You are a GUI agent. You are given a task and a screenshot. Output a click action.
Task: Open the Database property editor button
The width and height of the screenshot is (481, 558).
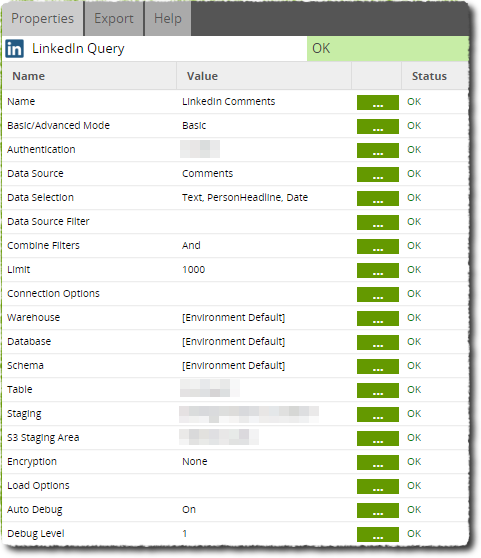378,342
